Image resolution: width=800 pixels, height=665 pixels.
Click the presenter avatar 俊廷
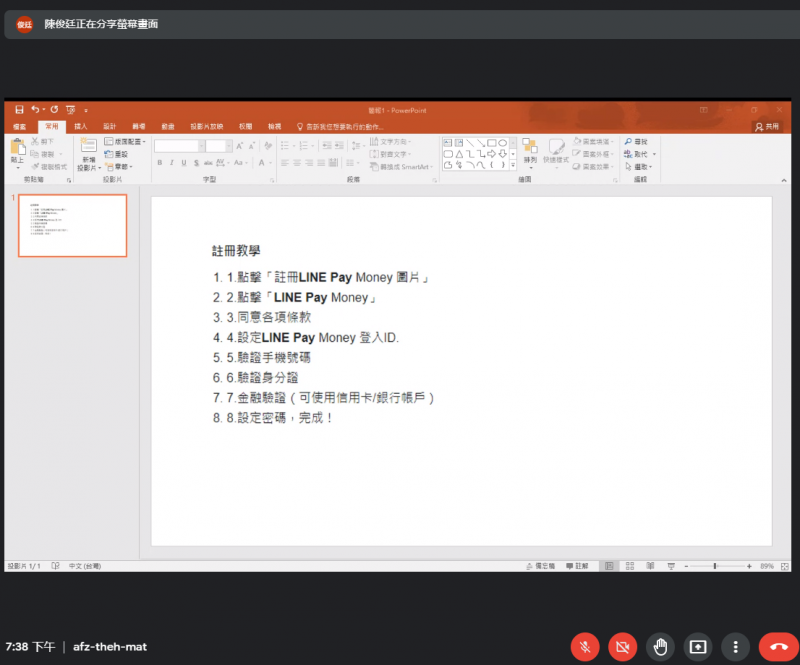tap(24, 24)
